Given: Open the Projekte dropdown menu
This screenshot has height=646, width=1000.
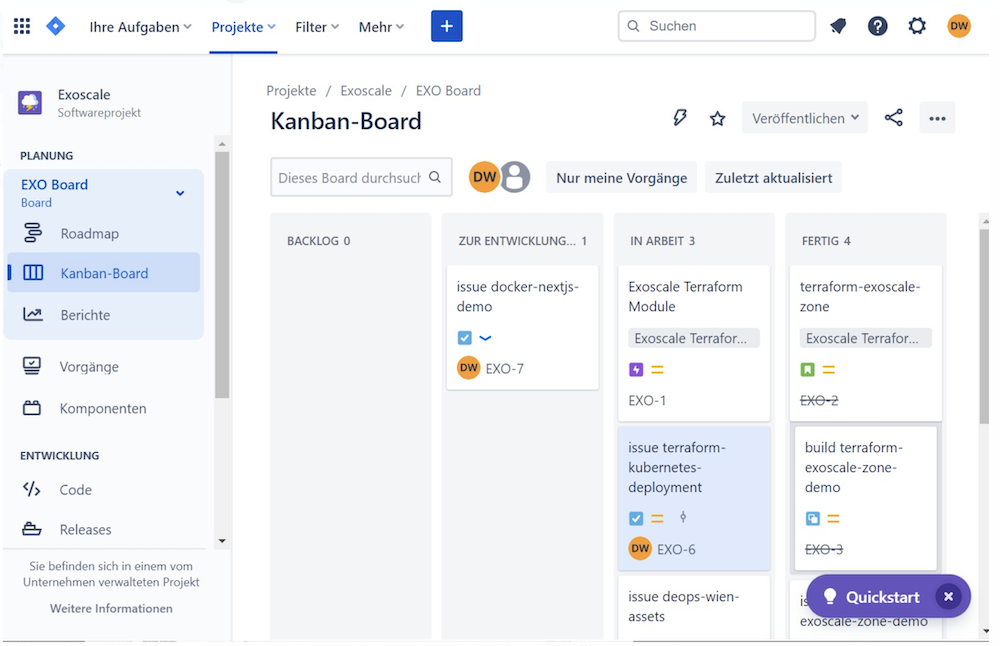Looking at the screenshot, I should coord(244,27).
